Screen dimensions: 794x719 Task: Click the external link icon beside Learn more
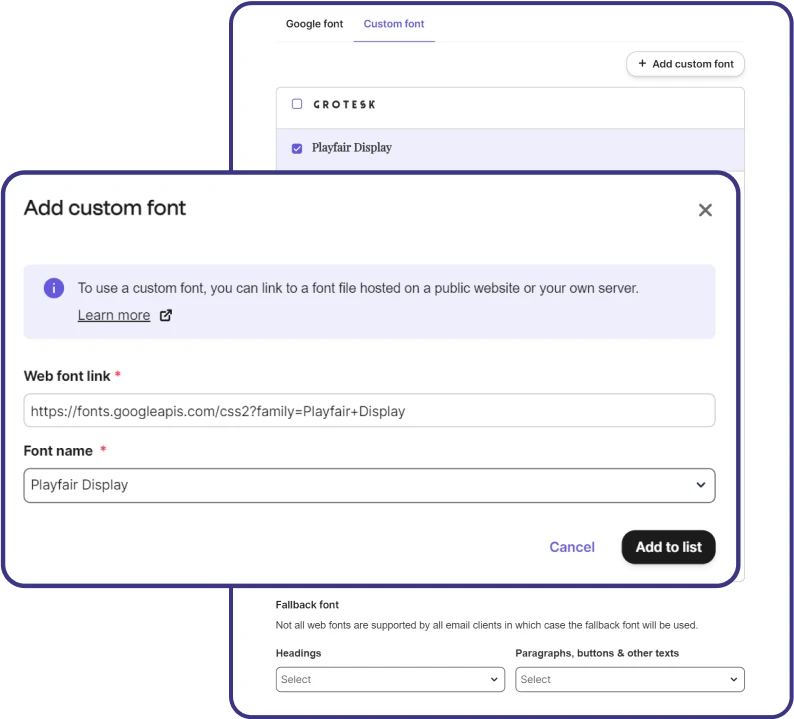(x=166, y=315)
